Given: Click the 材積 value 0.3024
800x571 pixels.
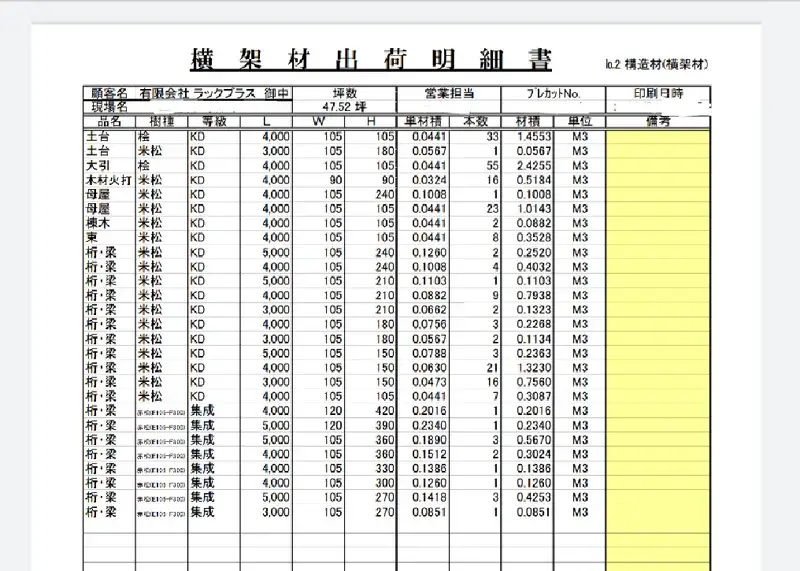Looking at the screenshot, I should coord(534,454).
